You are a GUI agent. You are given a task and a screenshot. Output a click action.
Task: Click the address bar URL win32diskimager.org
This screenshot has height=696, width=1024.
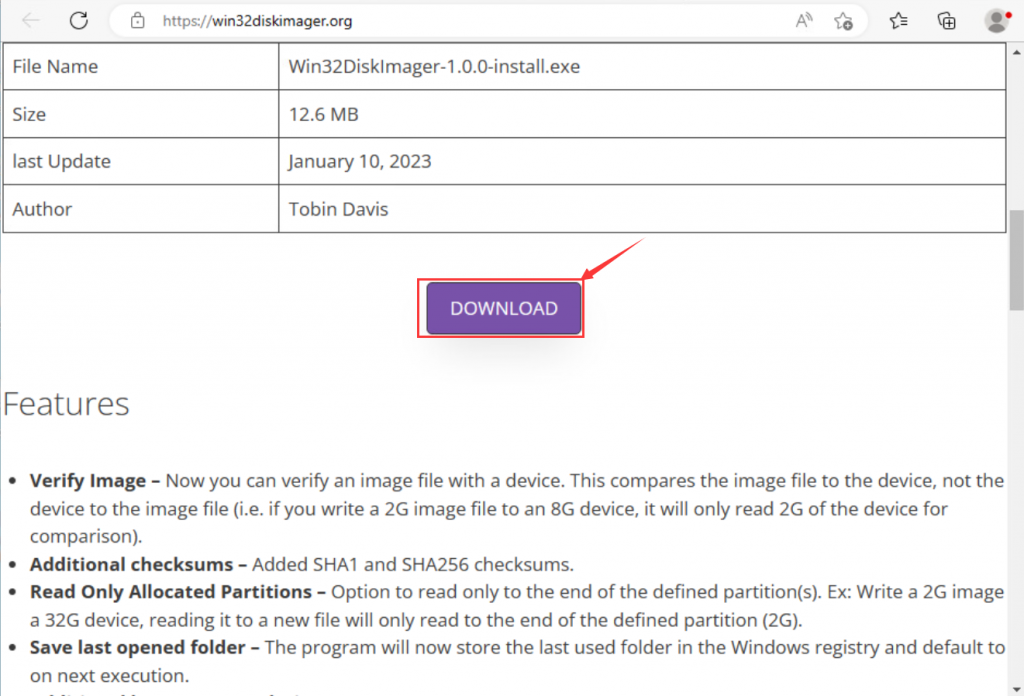[257, 21]
